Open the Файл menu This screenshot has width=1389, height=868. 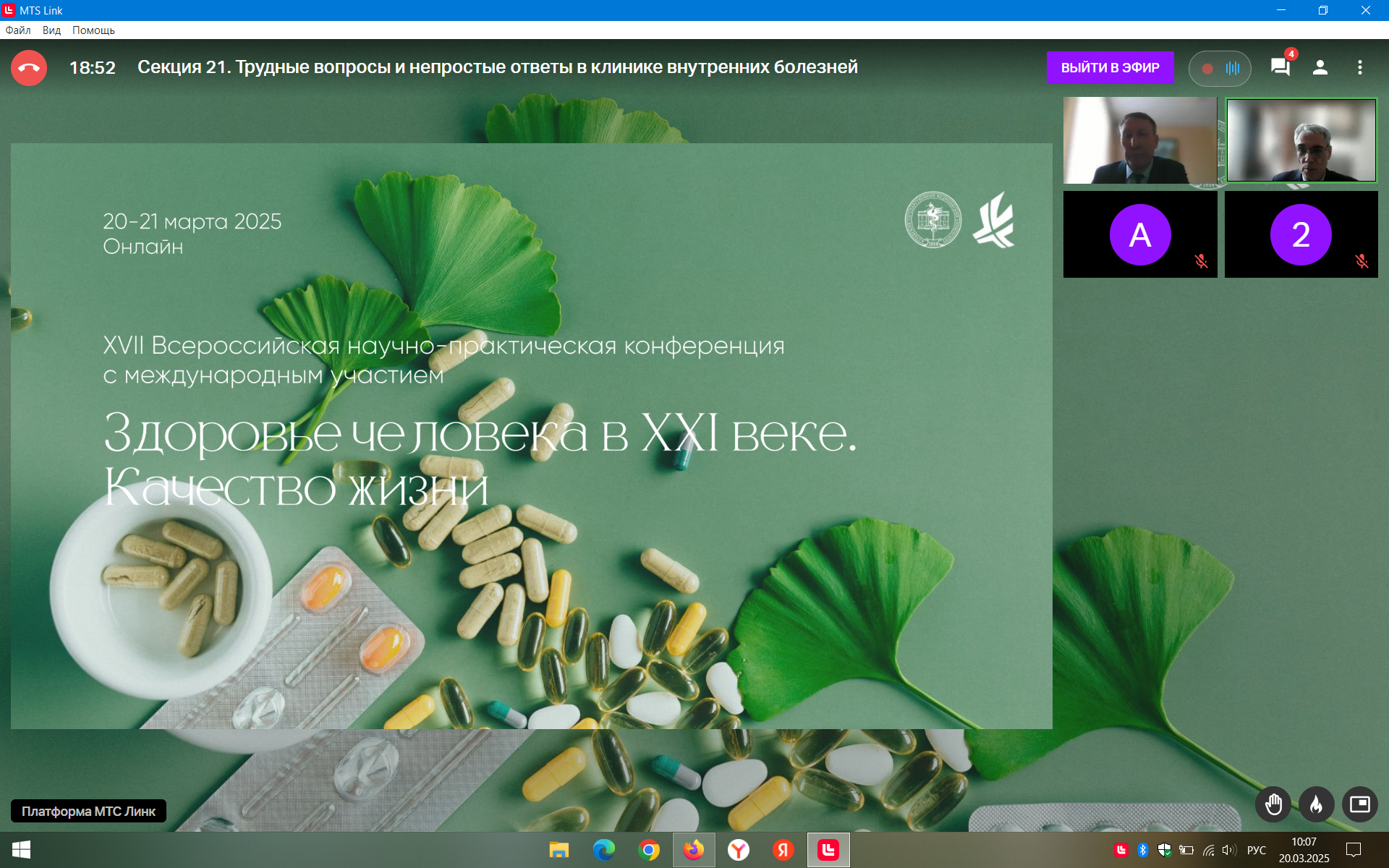[x=18, y=30]
